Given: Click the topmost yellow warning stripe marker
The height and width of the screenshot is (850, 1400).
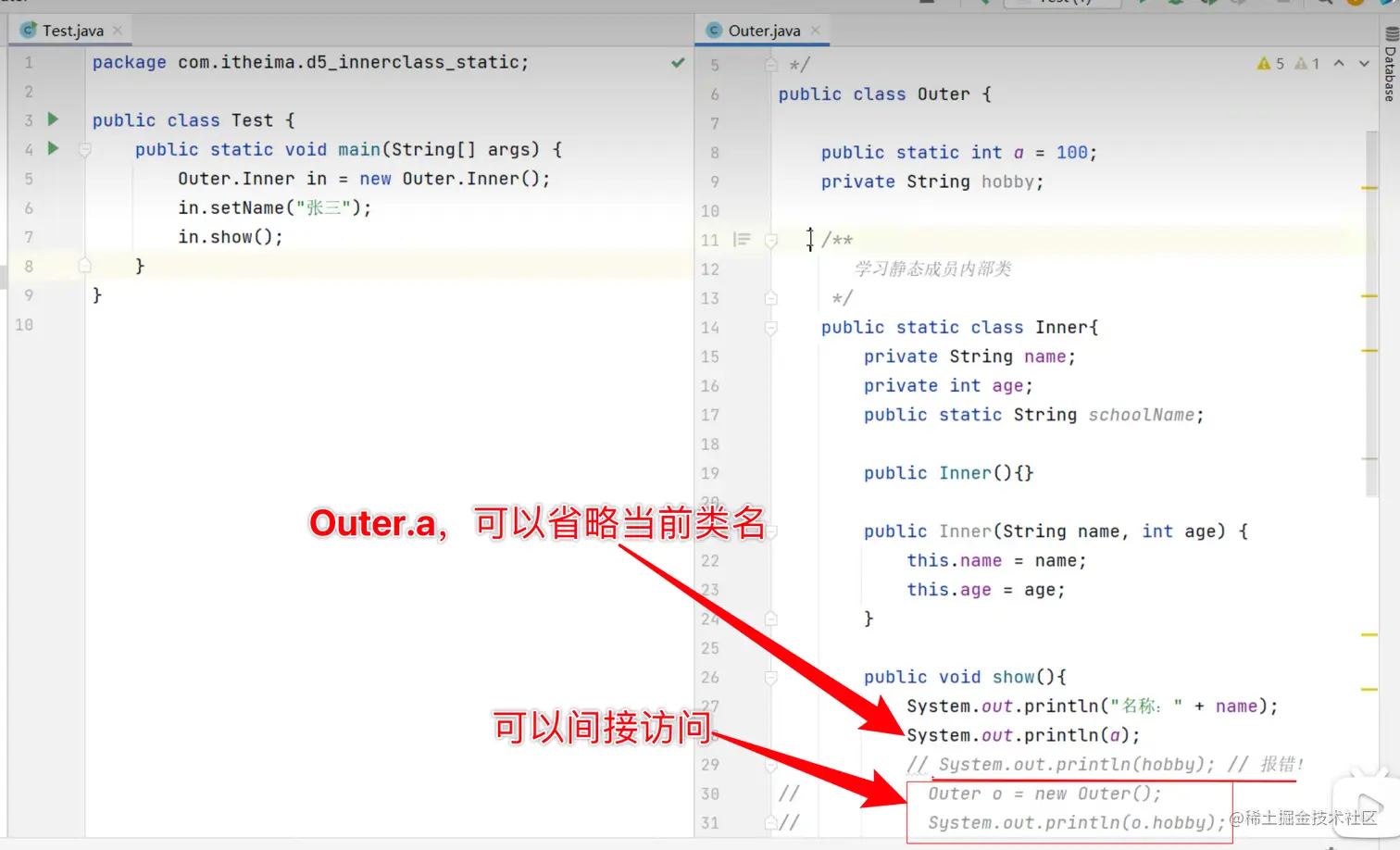Looking at the screenshot, I should [x=1369, y=188].
